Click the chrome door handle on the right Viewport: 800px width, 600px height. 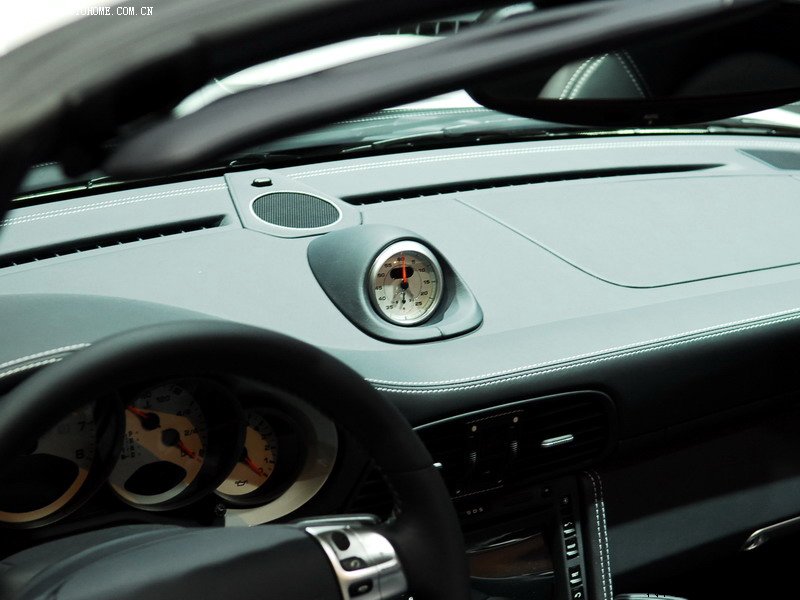pos(772,533)
